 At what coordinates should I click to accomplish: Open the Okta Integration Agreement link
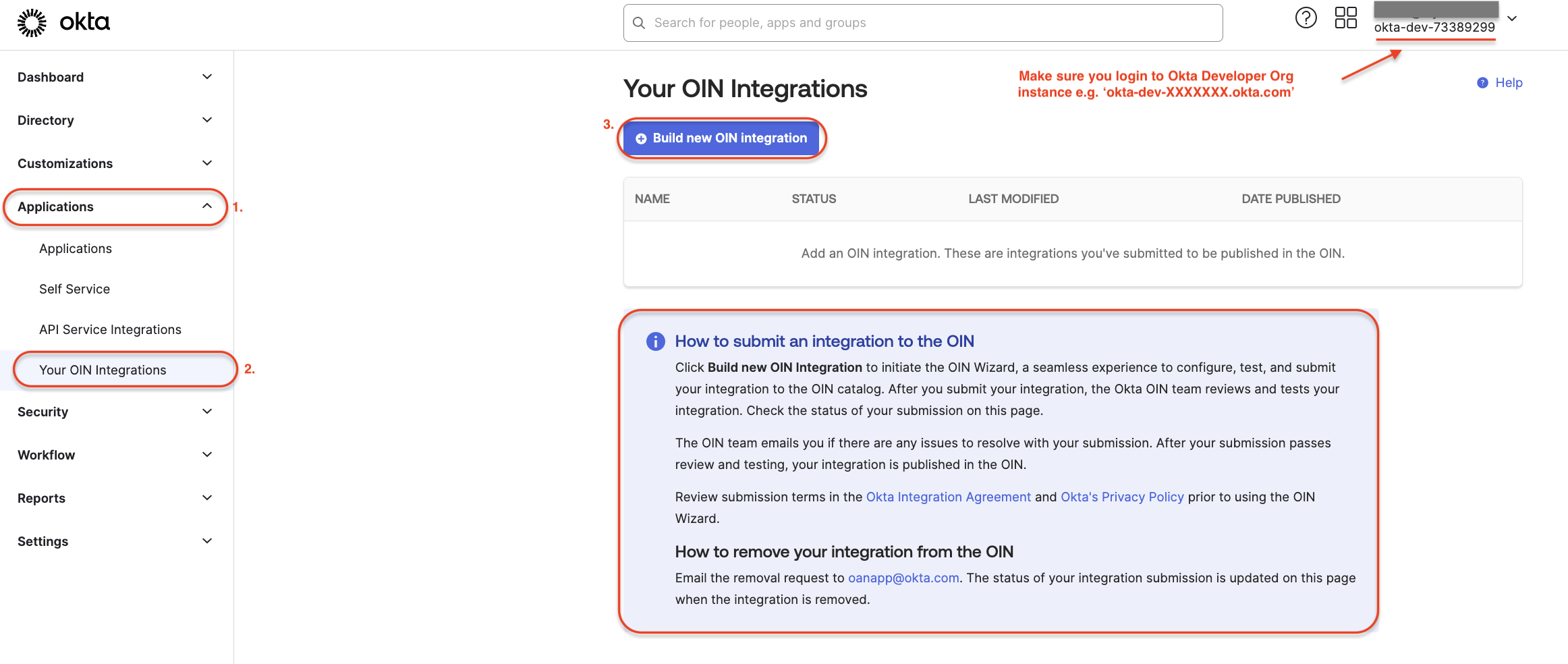click(948, 497)
